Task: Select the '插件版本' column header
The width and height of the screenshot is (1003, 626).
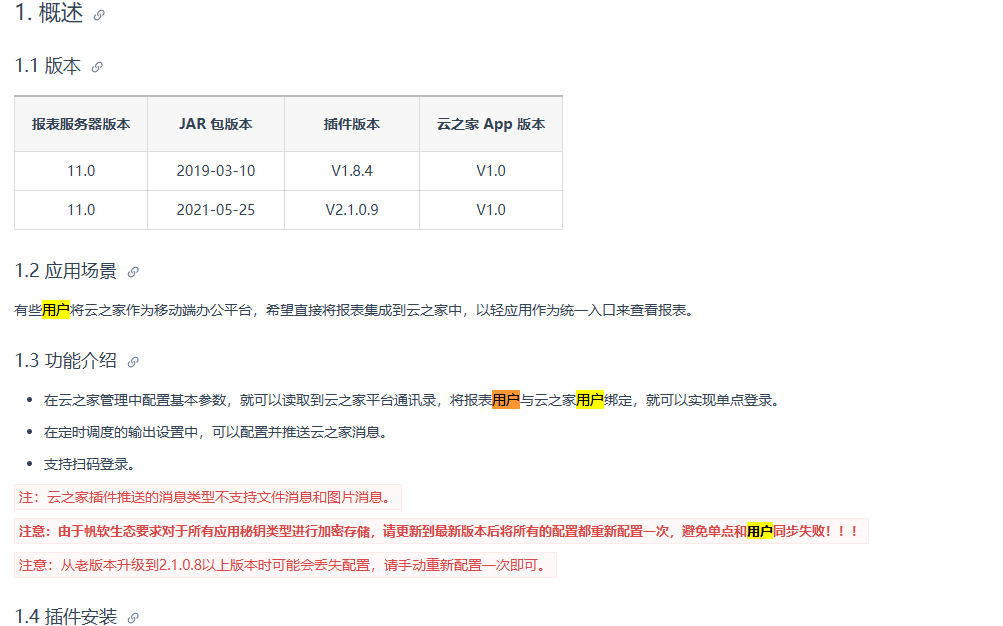Action: tap(352, 124)
